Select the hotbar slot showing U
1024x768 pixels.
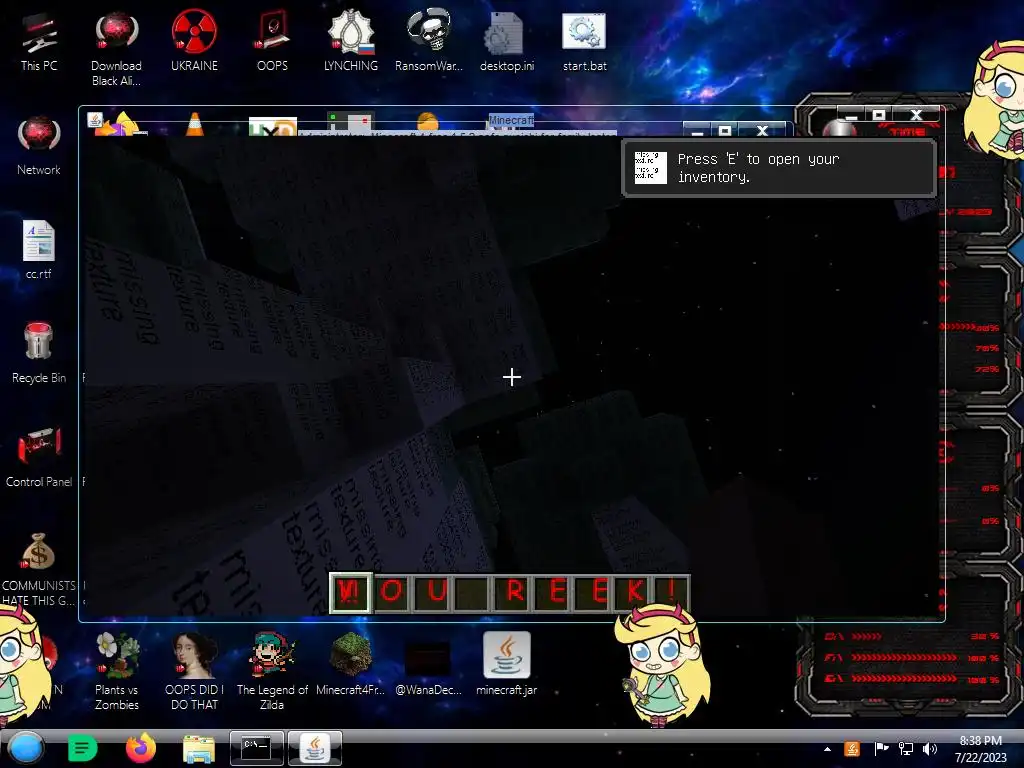[431, 593]
